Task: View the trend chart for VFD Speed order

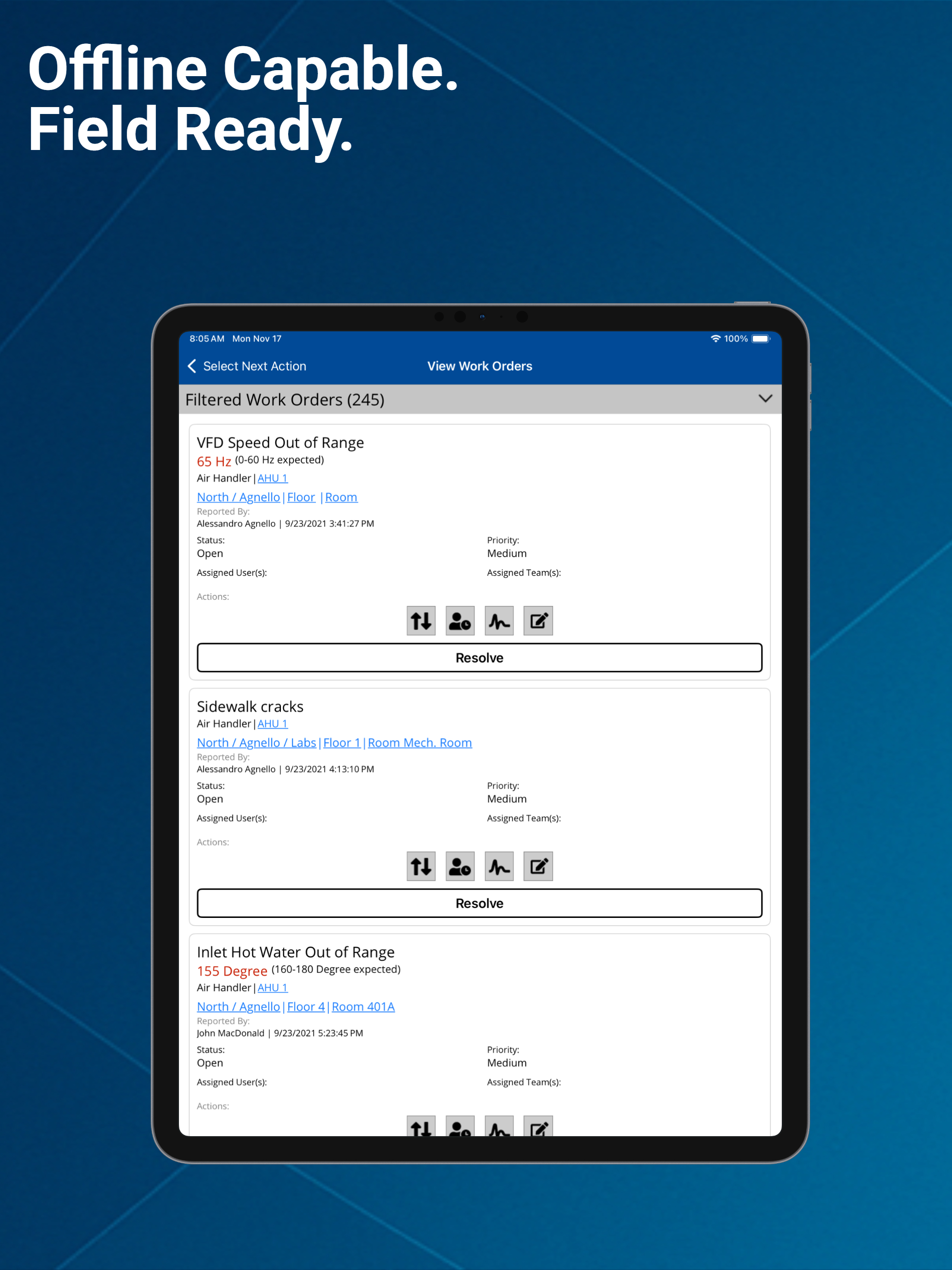Action: [x=499, y=621]
